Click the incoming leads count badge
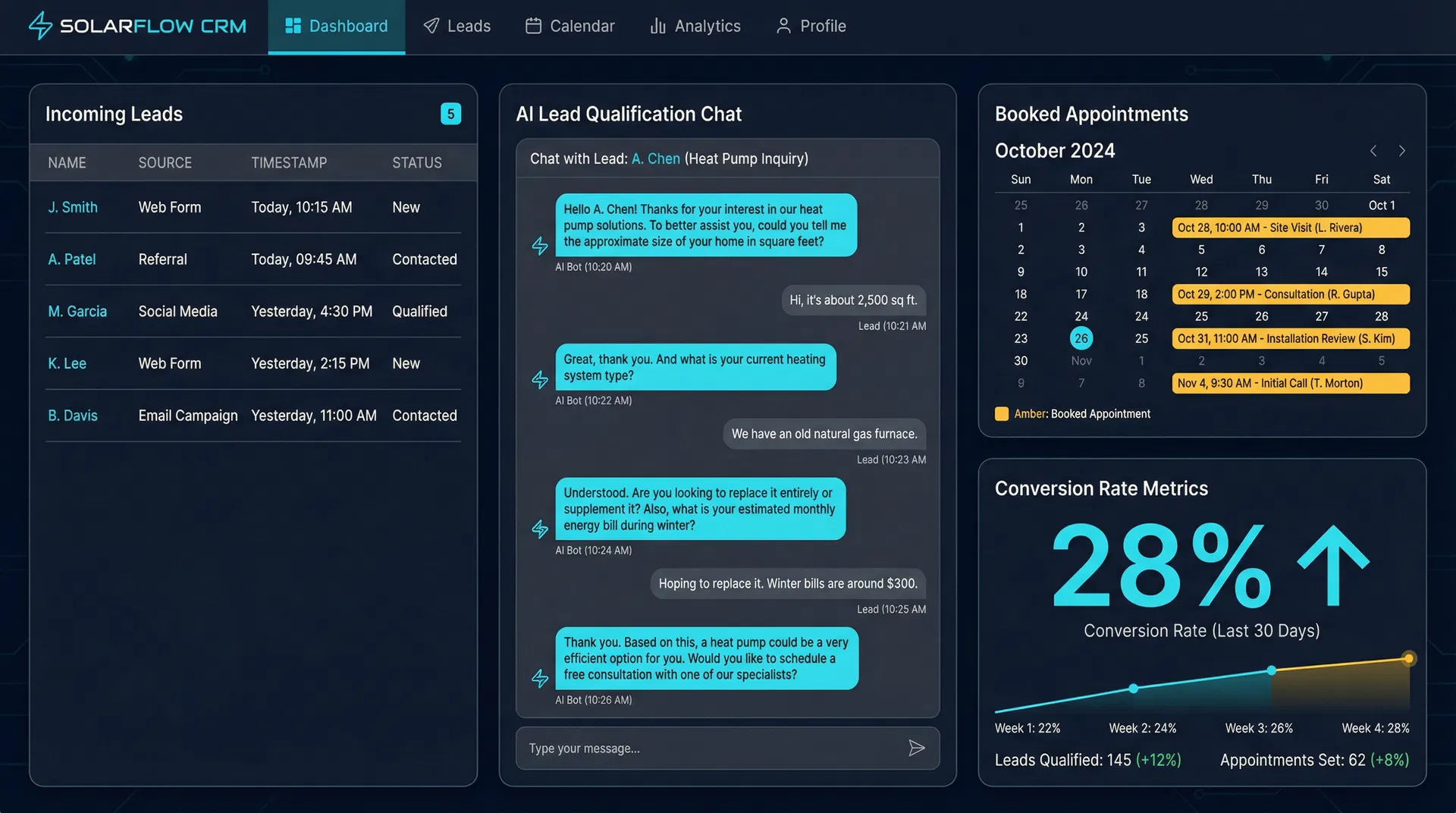1456x813 pixels. (450, 113)
